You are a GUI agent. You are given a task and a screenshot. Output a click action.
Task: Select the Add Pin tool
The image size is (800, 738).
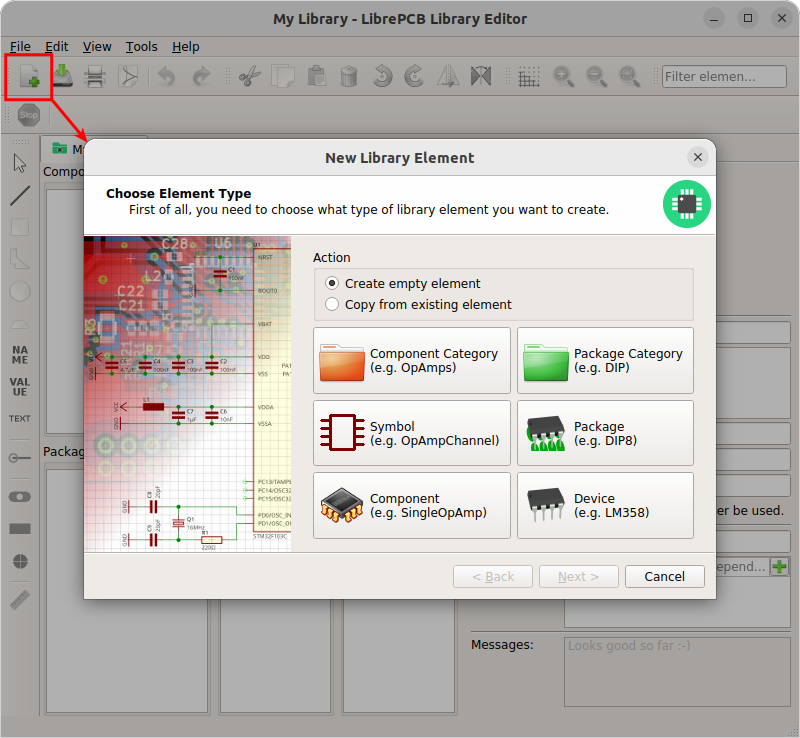click(20, 458)
